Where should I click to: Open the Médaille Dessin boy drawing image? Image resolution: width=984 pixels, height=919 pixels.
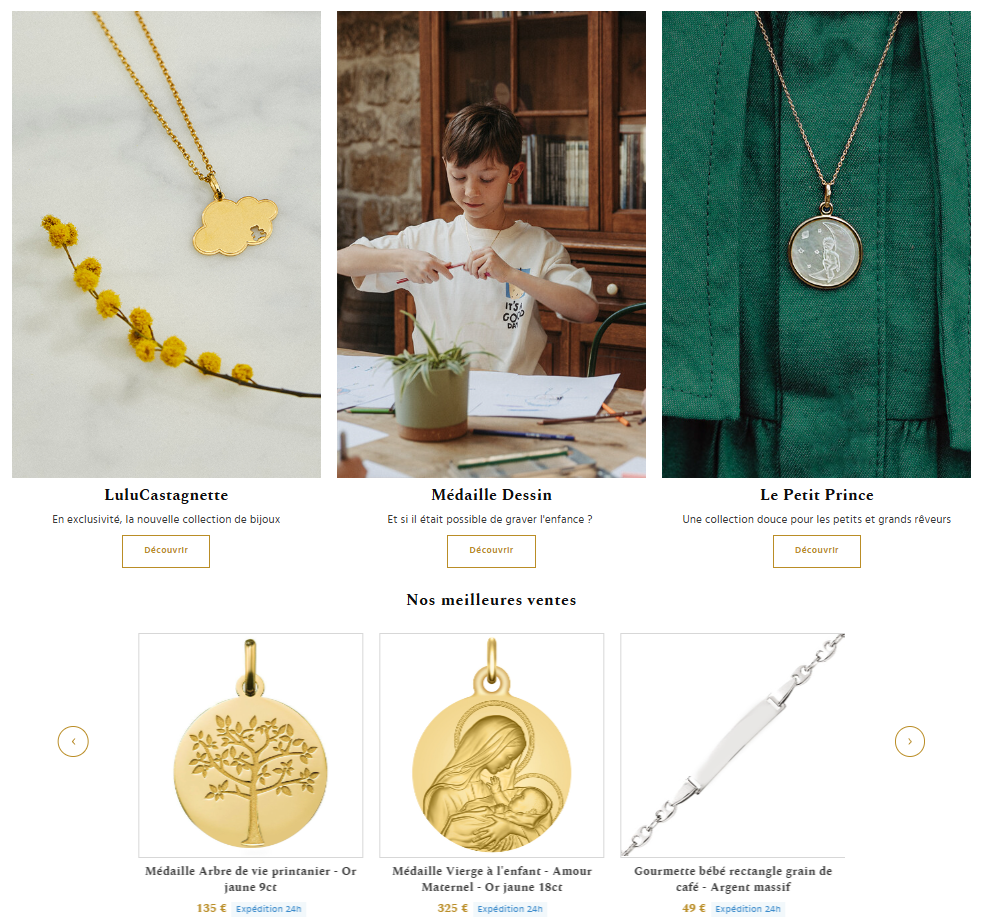tap(491, 244)
